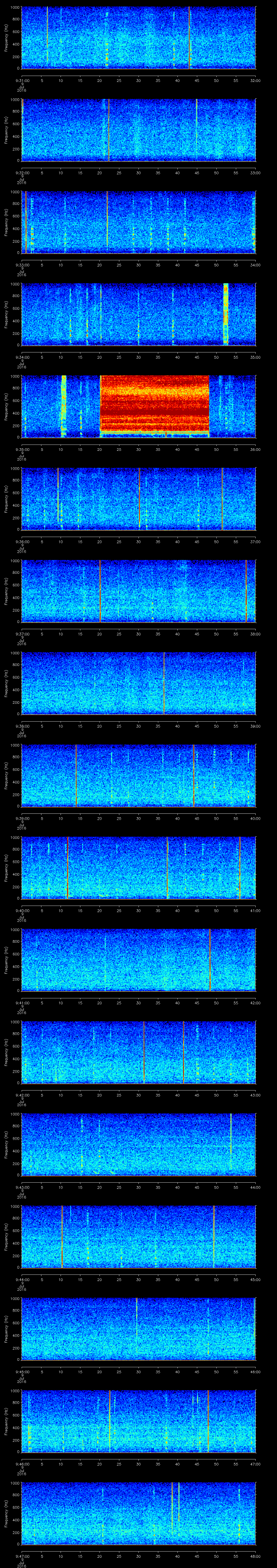The image size is (277, 1568).
Task: Click the 9:47:00 time axis label
Action: coord(22,1556)
